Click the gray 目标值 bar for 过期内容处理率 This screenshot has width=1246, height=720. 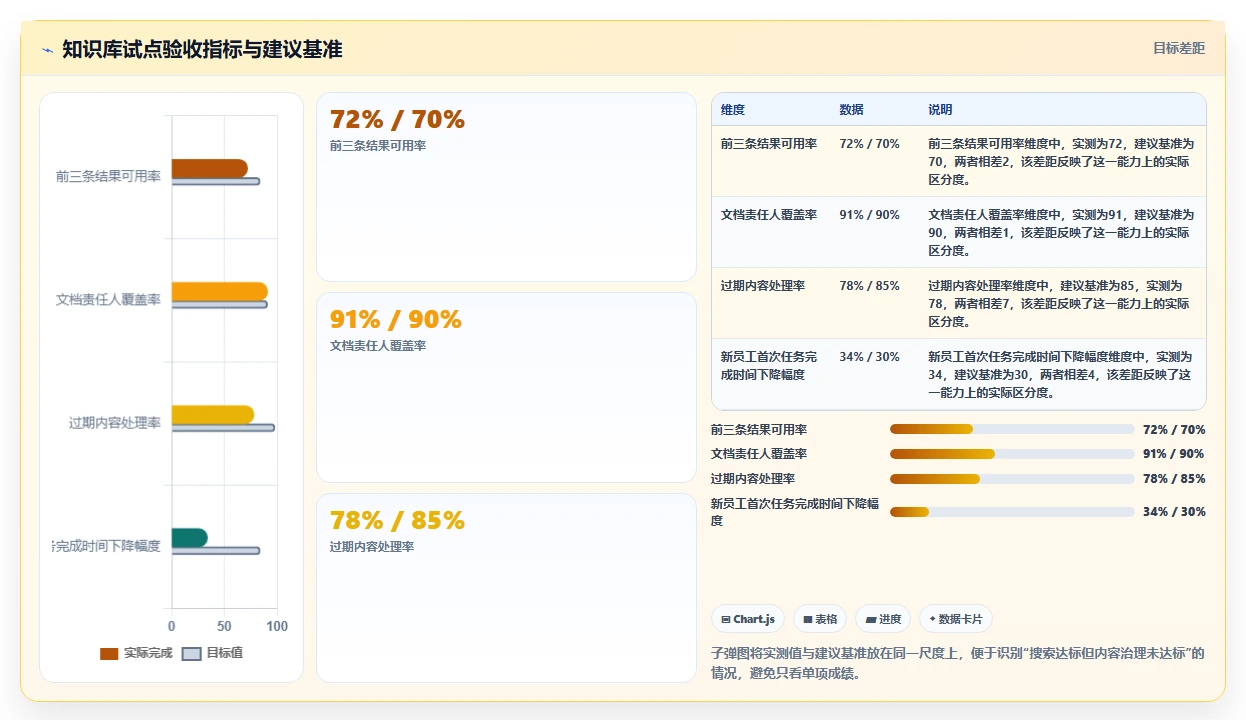click(x=223, y=428)
